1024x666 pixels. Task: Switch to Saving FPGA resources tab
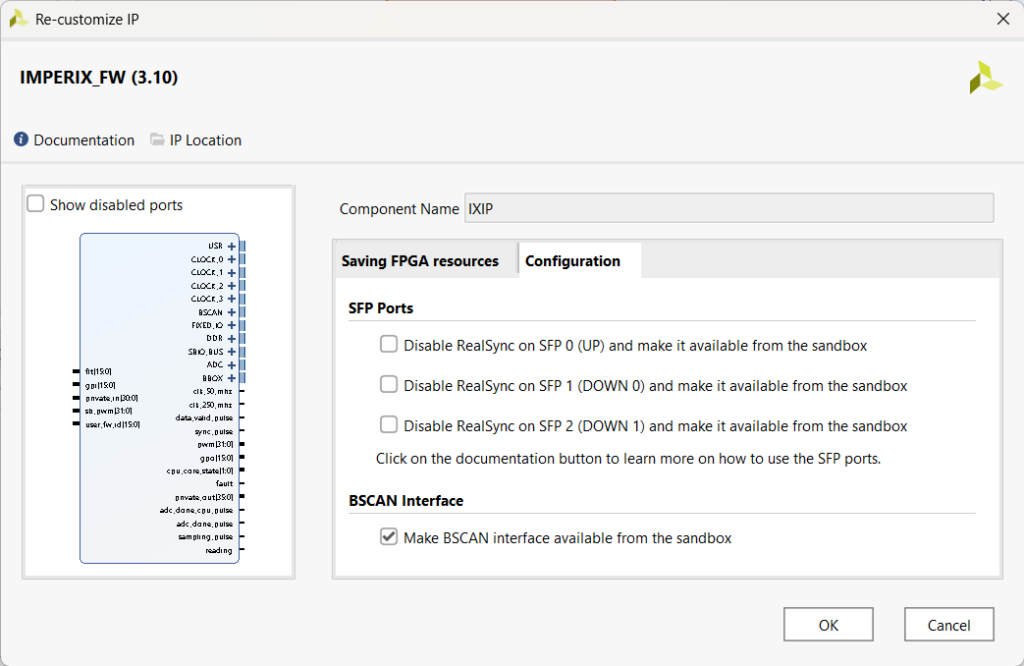tap(420, 261)
